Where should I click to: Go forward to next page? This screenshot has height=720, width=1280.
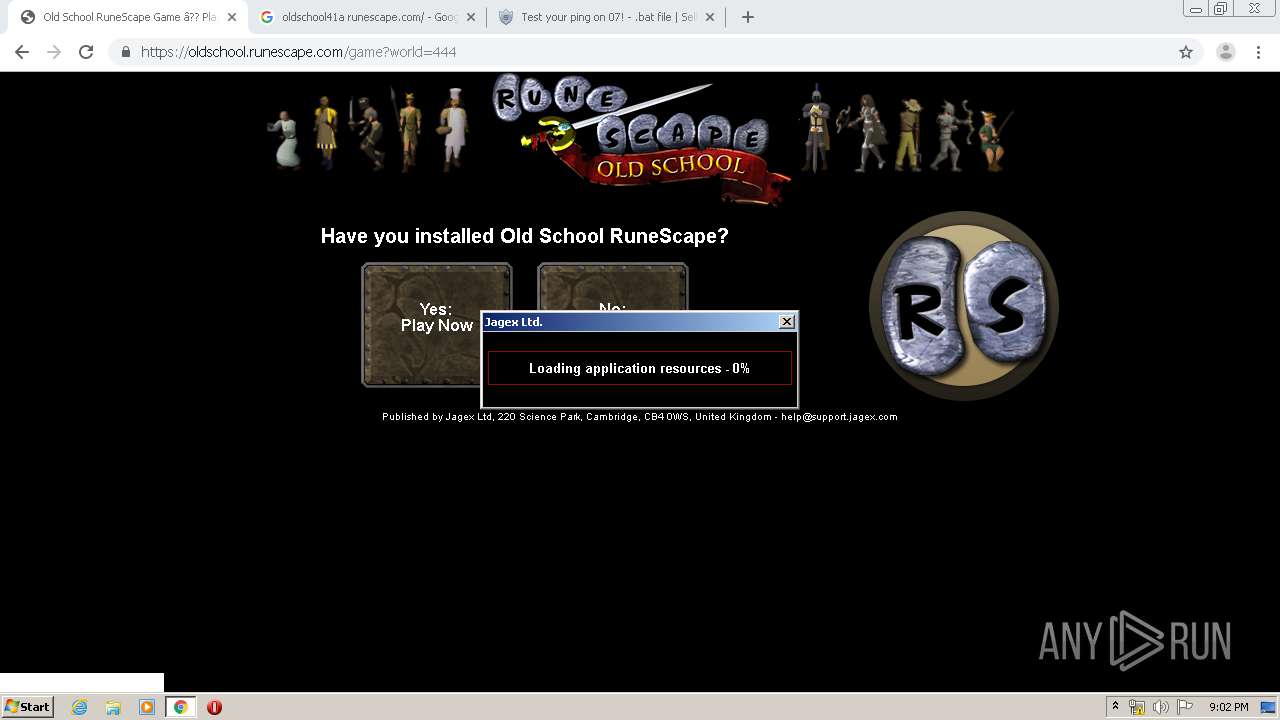click(x=54, y=52)
